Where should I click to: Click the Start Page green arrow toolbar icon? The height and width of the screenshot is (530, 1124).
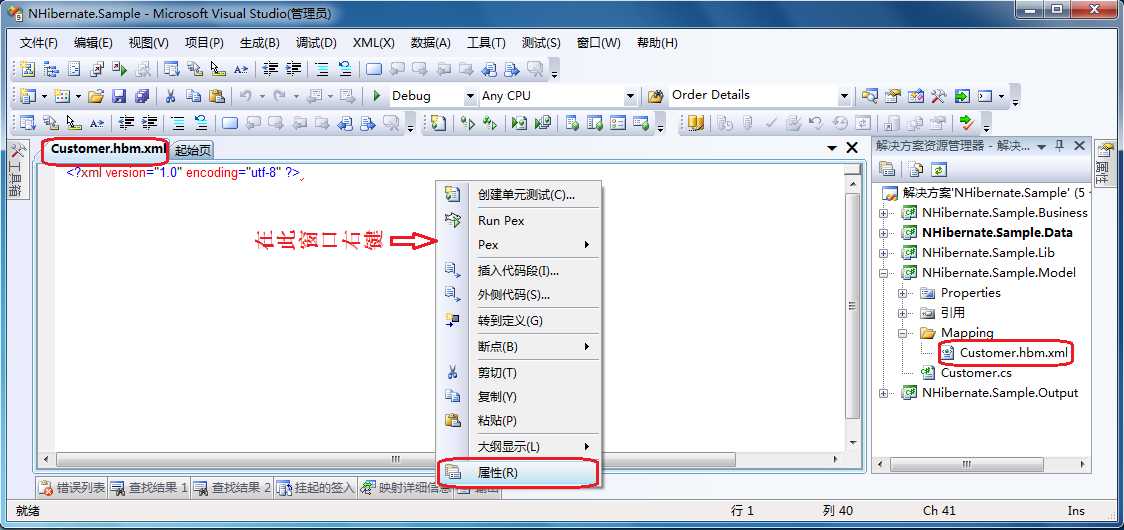pos(961,95)
